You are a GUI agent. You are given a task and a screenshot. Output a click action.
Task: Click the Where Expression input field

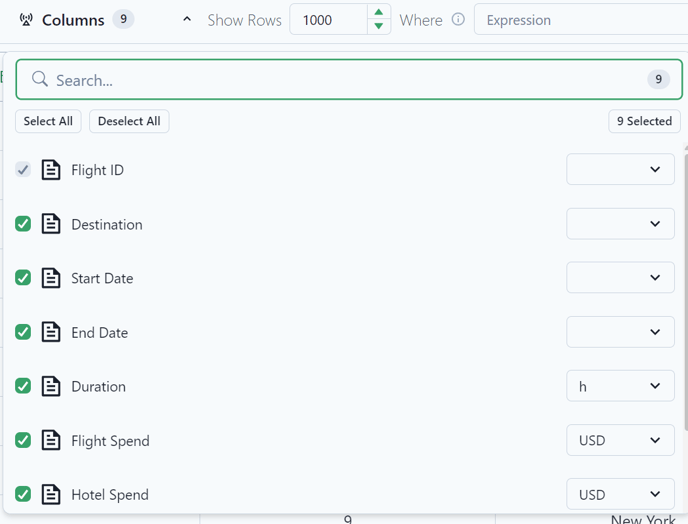pyautogui.click(x=581, y=20)
